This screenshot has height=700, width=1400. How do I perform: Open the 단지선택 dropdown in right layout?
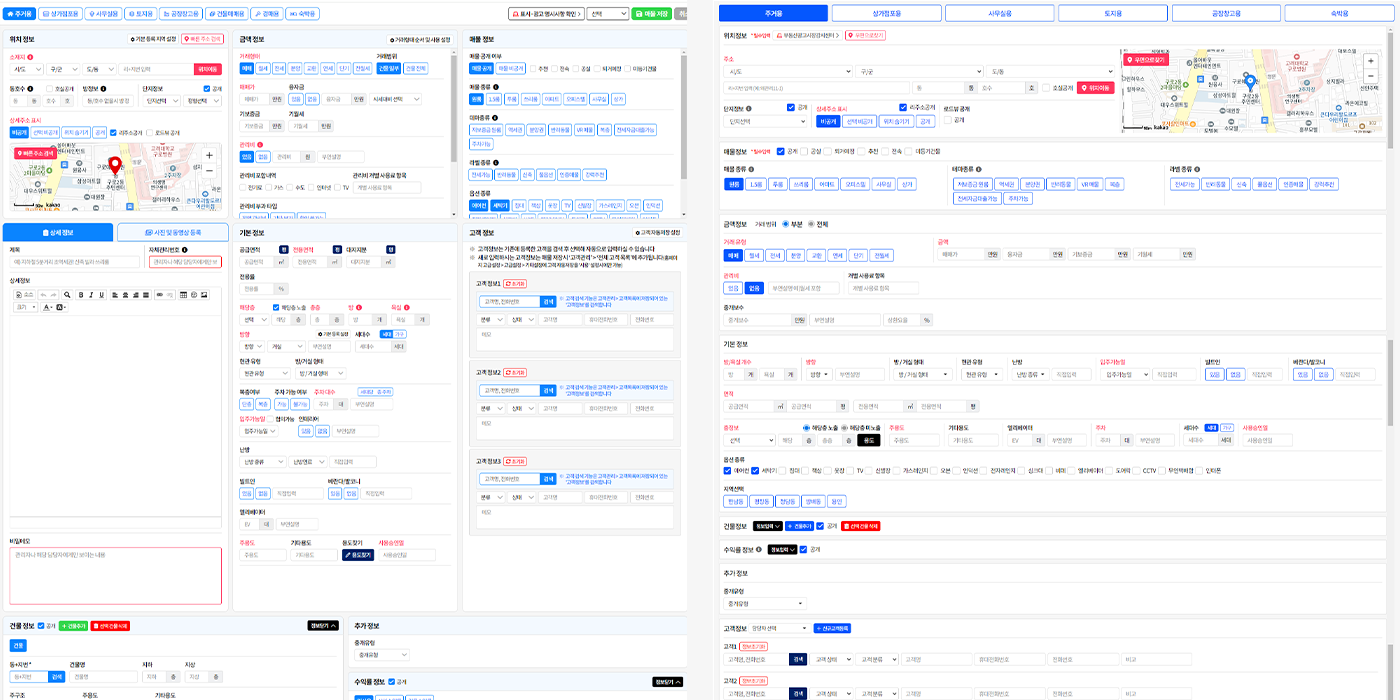[x=765, y=121]
